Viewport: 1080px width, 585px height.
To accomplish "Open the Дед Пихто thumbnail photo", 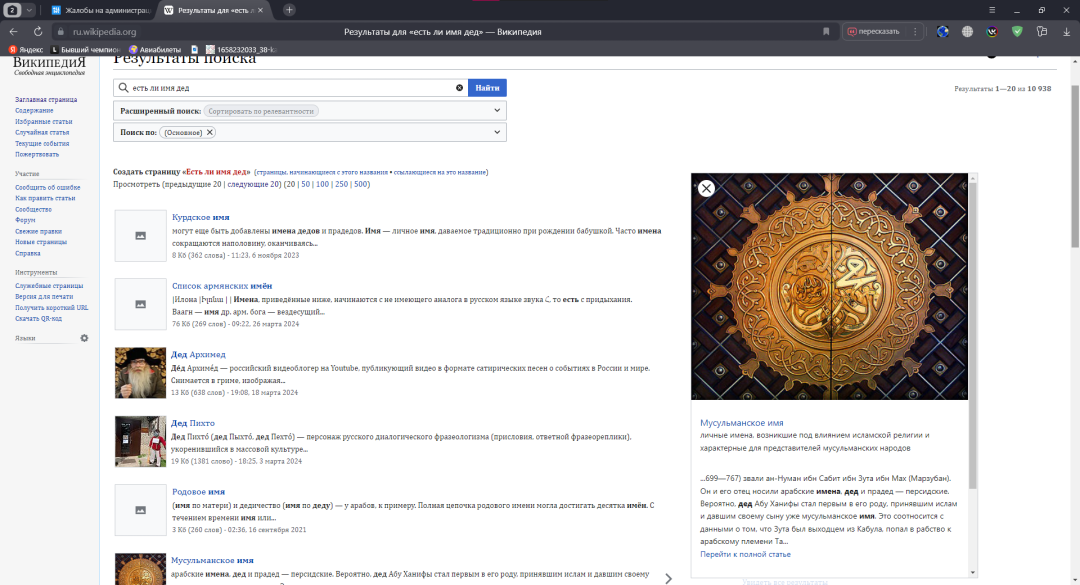I will point(141,441).
